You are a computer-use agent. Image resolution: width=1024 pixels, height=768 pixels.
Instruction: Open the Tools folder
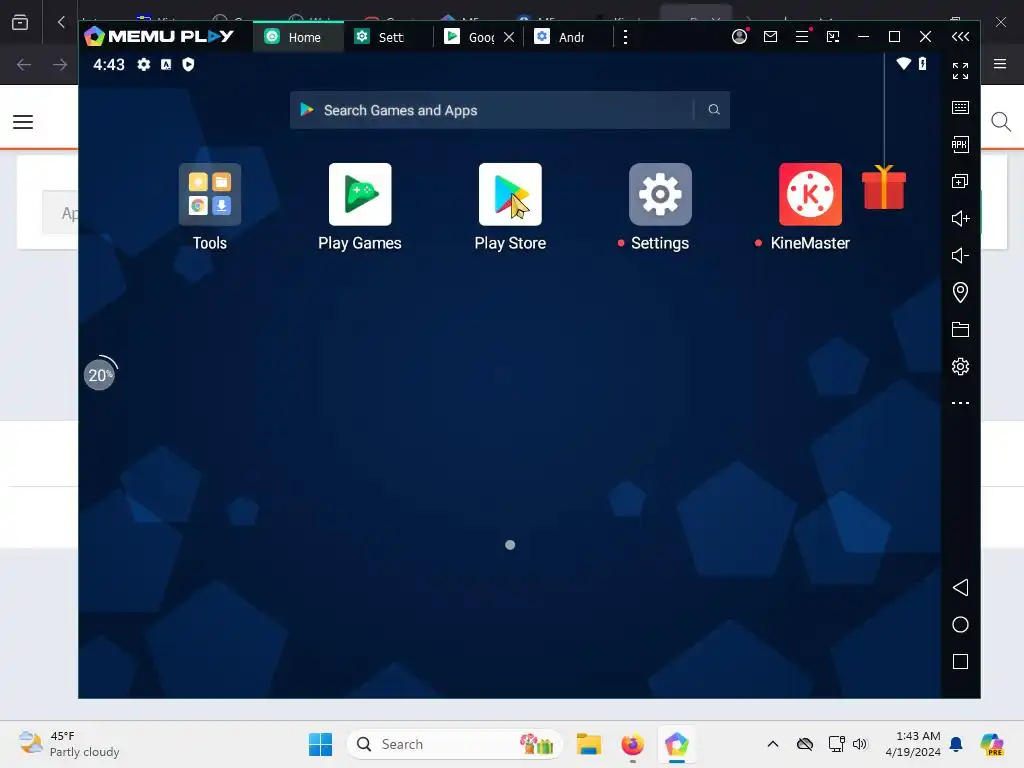coord(210,194)
